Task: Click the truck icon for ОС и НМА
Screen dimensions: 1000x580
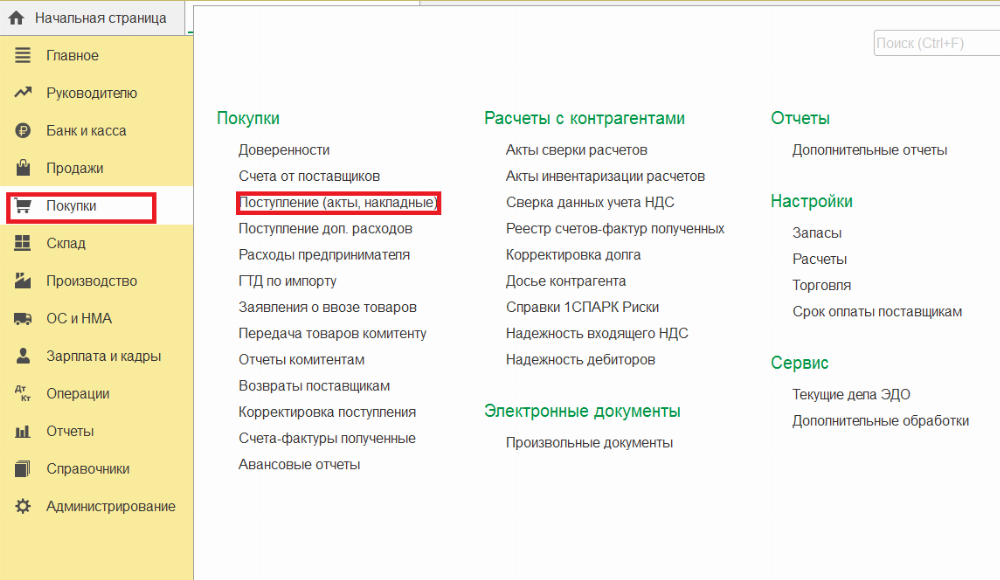Action: [x=23, y=319]
